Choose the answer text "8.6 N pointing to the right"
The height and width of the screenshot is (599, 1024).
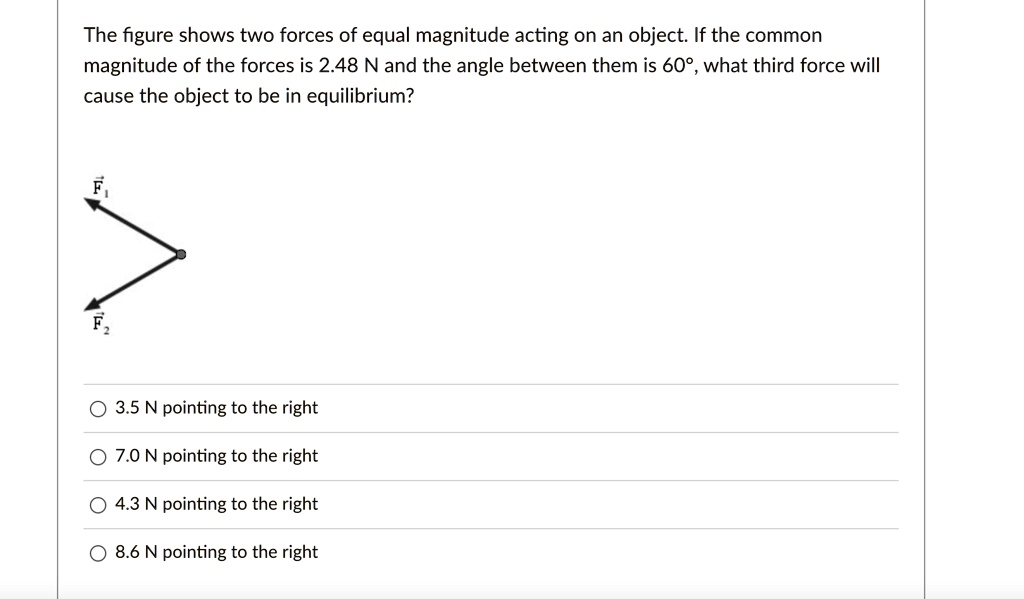click(216, 552)
